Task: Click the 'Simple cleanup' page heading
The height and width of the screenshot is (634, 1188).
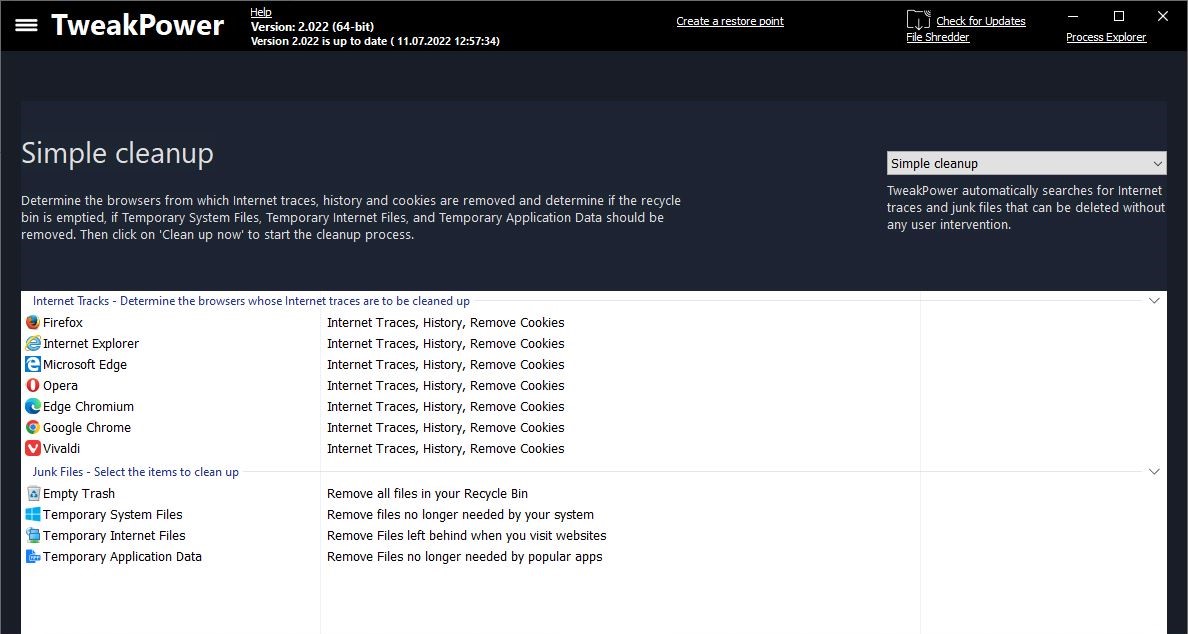Action: coord(117,153)
